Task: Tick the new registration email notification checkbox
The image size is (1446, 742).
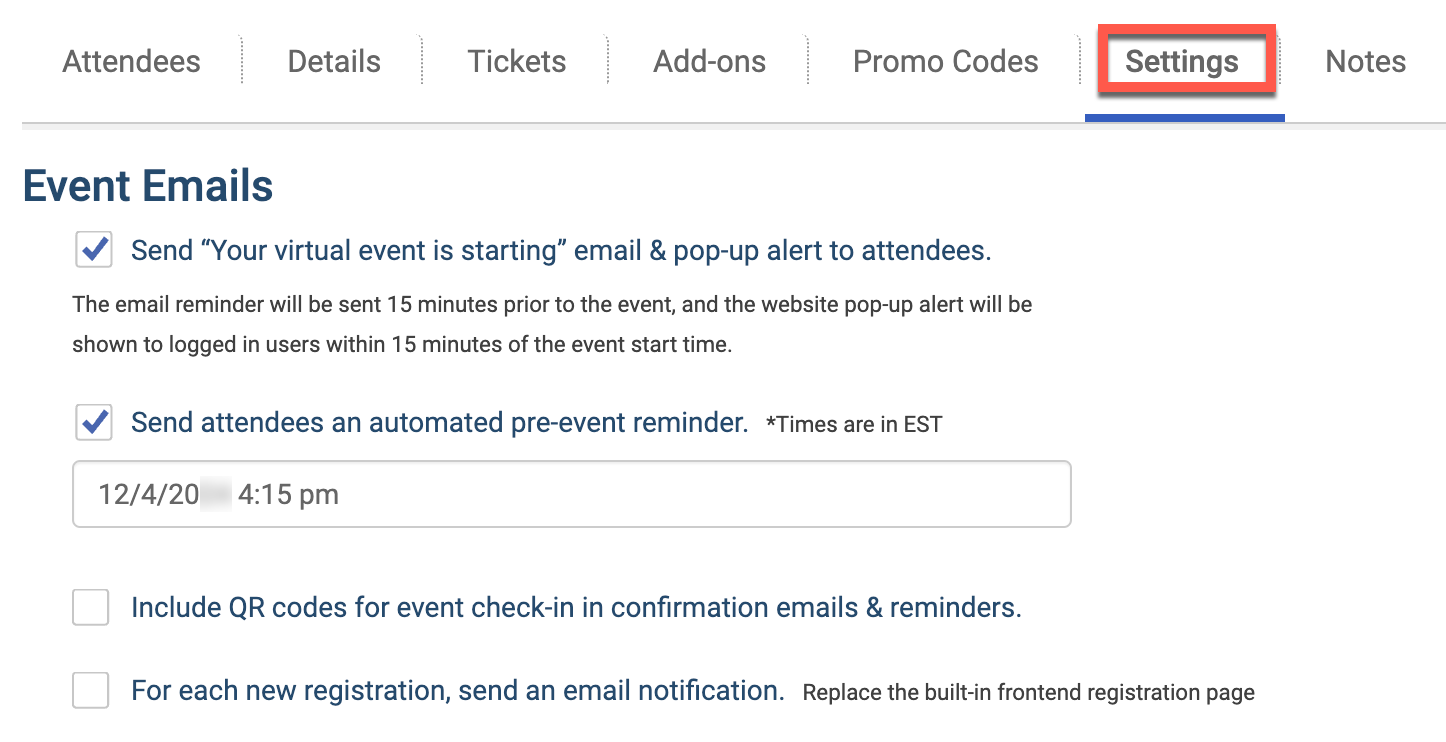Action: (90, 690)
